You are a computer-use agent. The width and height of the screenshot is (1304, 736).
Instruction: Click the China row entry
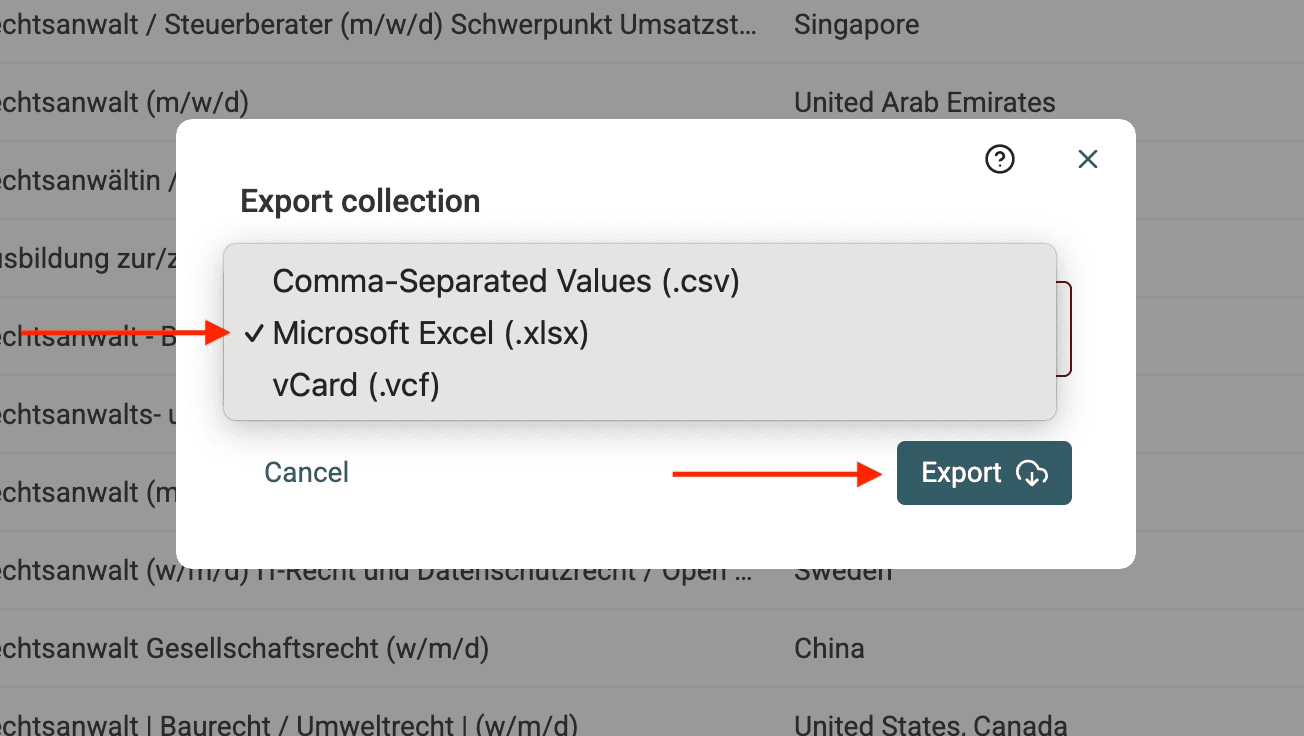point(829,648)
